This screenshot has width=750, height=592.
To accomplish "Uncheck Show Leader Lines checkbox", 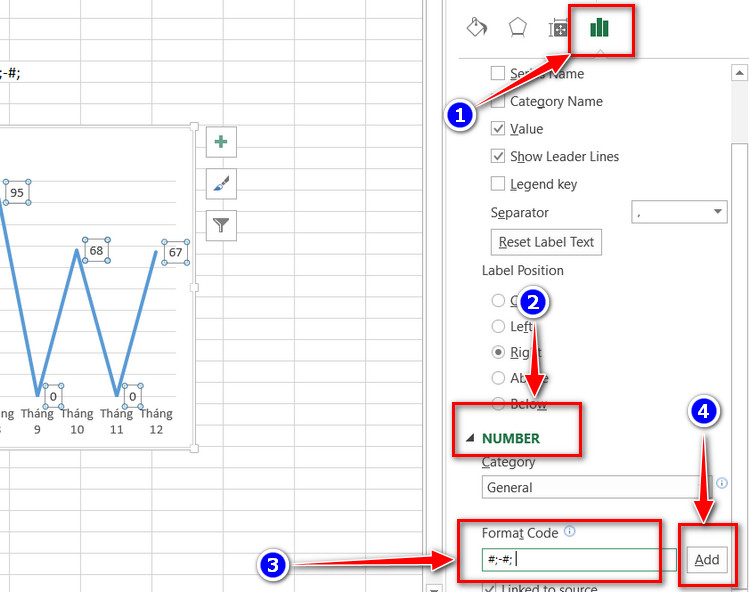I will pos(497,156).
